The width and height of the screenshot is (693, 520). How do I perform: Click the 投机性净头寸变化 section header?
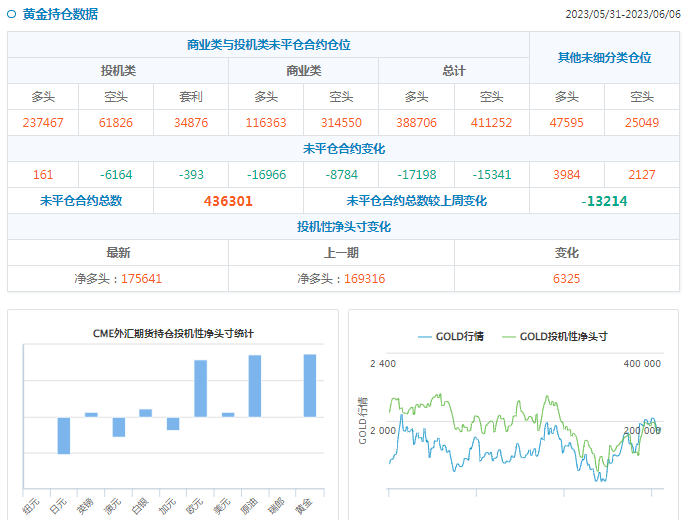coord(343,227)
